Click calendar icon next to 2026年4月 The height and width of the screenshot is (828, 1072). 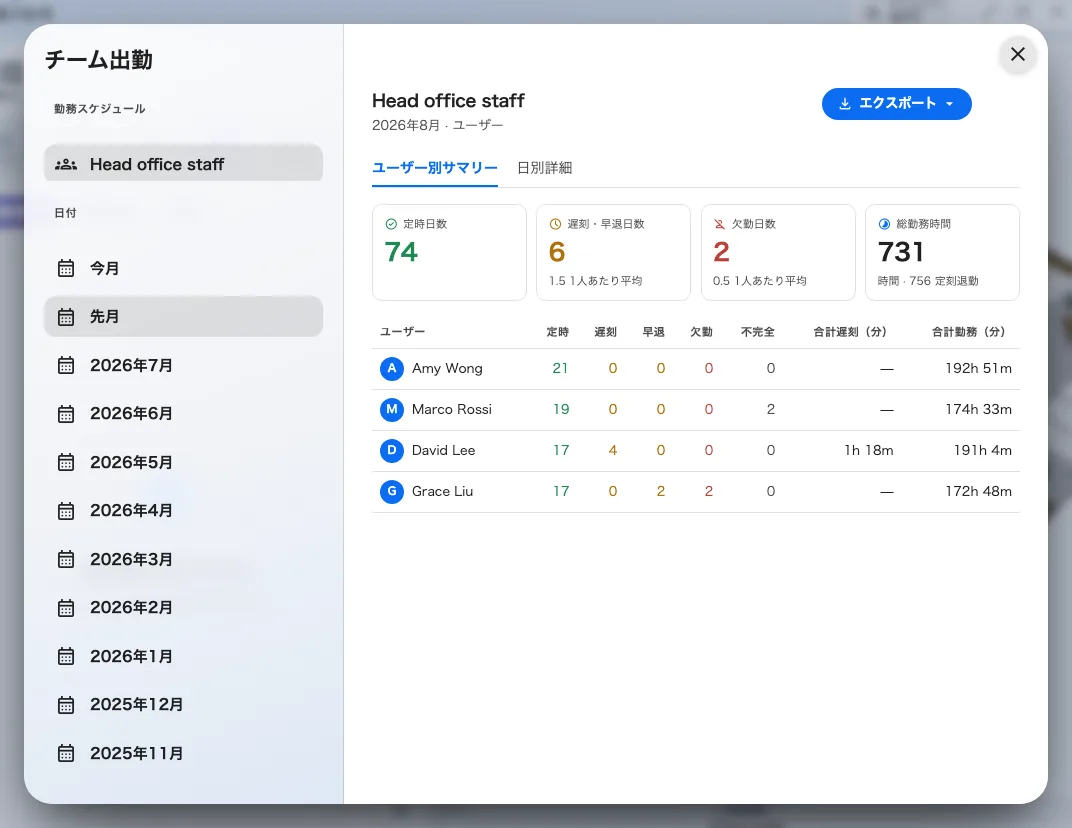66,511
